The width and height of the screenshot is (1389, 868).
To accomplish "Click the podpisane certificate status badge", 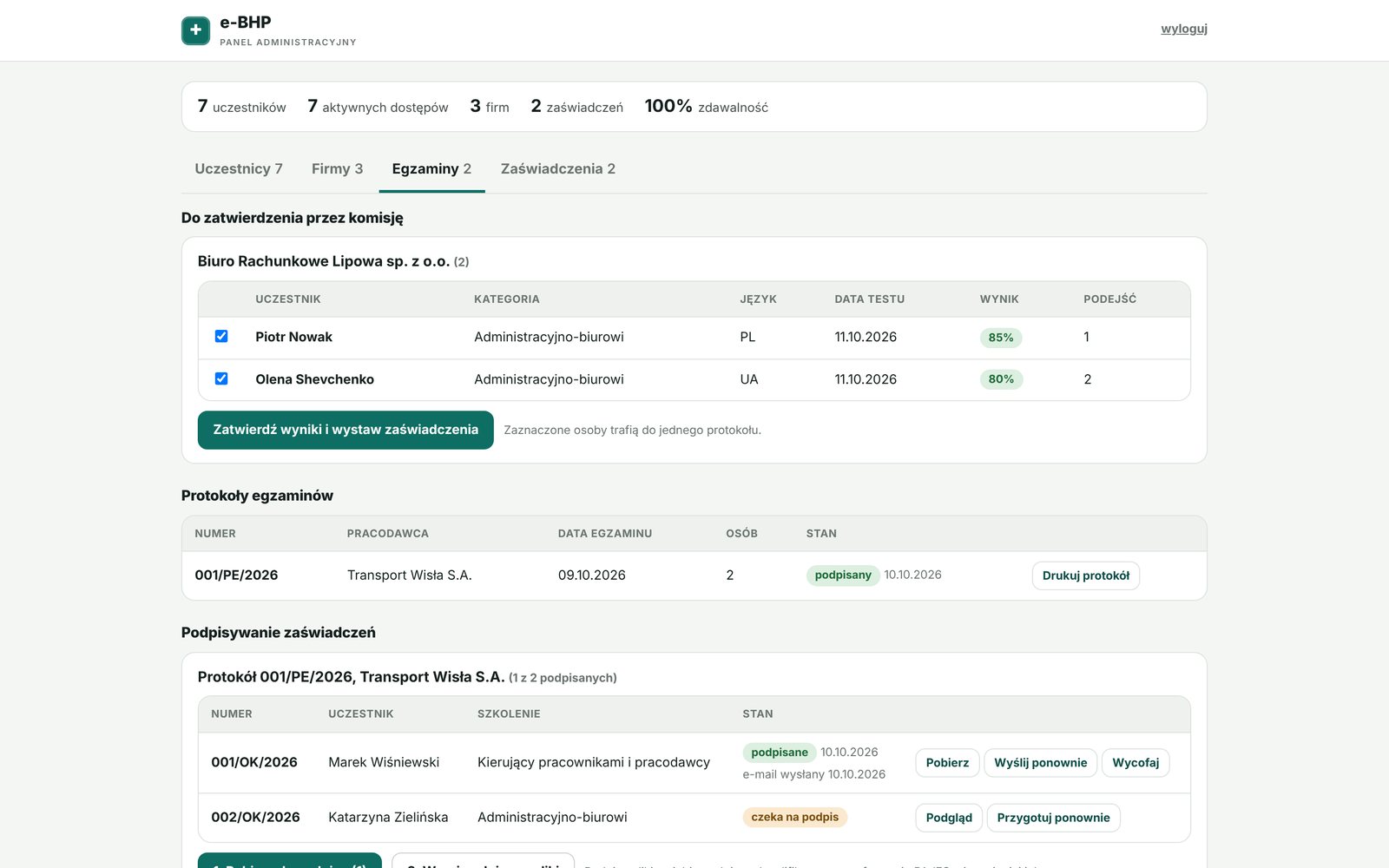I will pyautogui.click(x=780, y=753).
